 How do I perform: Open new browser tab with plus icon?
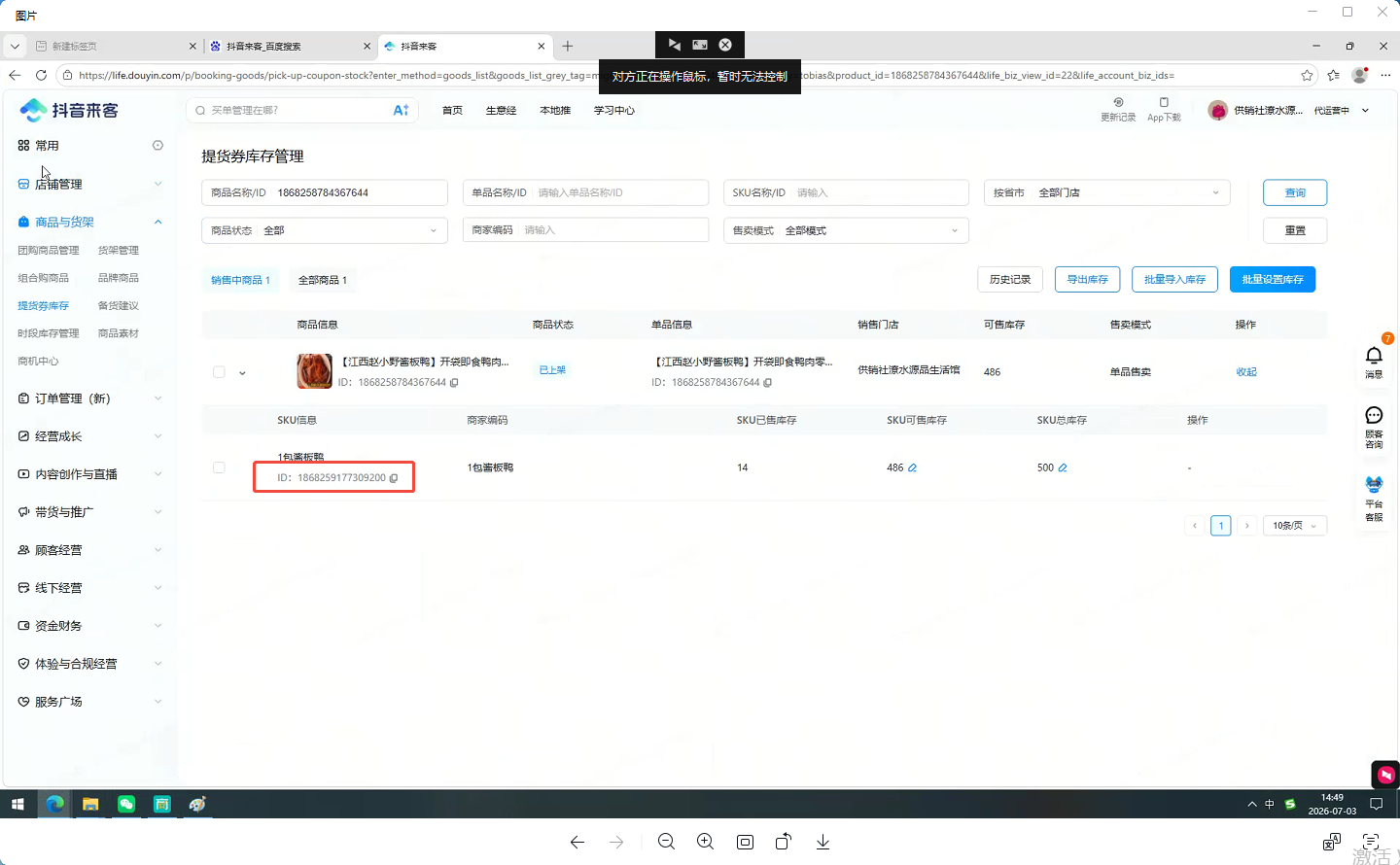(x=568, y=46)
